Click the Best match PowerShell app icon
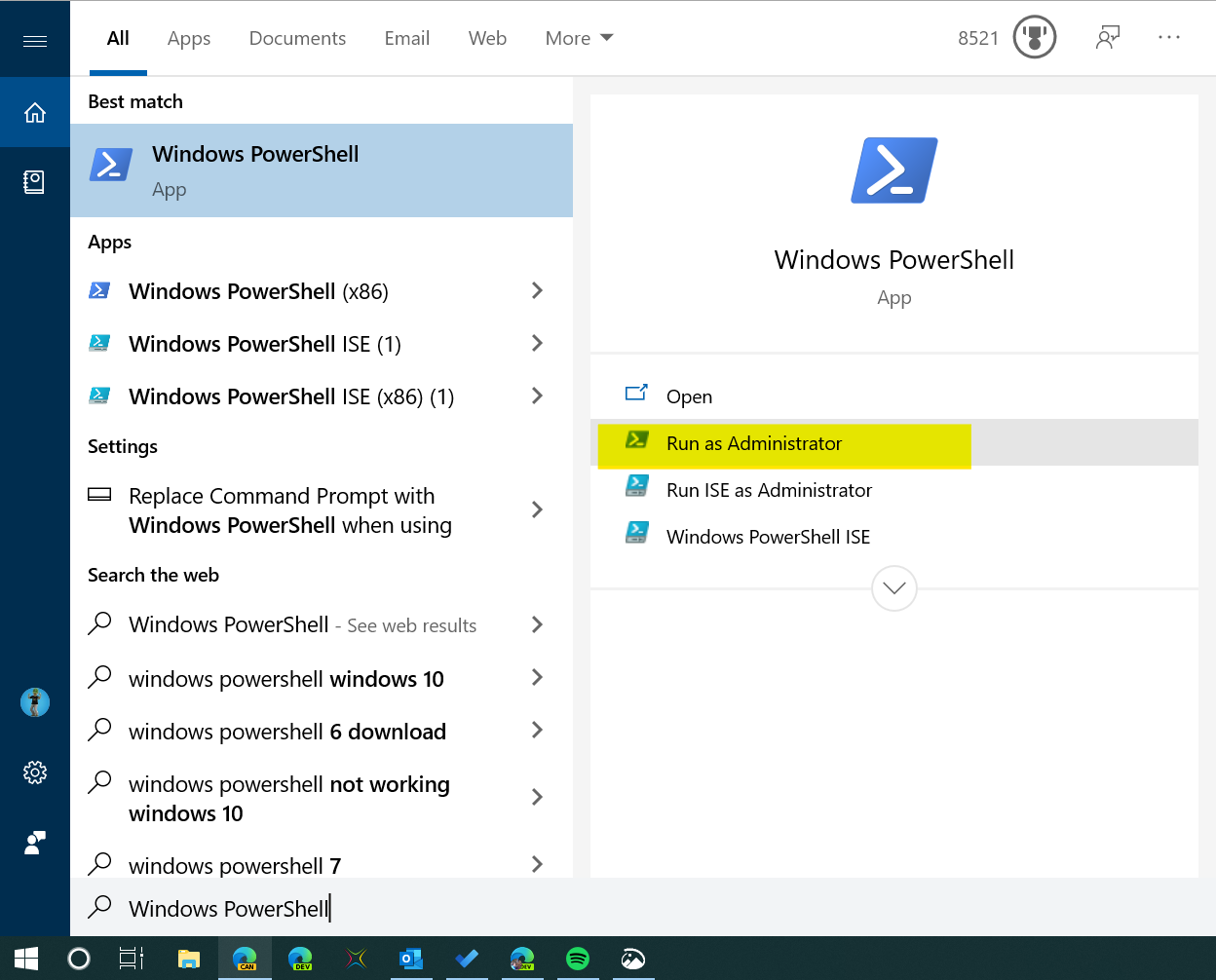 pos(111,165)
